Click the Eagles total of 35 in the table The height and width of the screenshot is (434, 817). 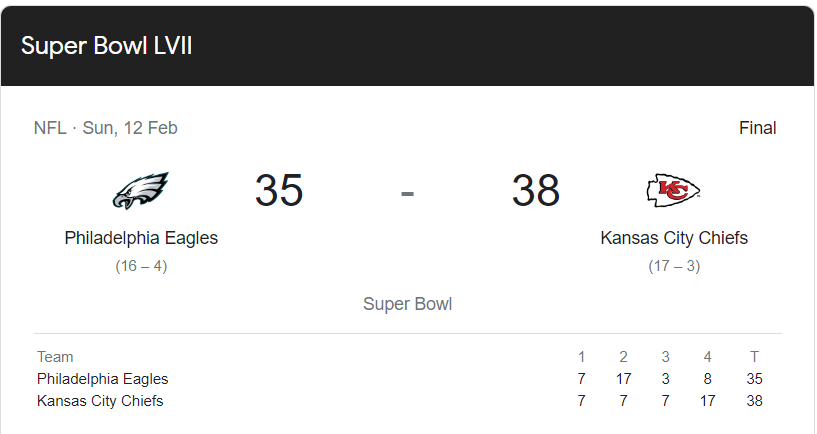(754, 379)
